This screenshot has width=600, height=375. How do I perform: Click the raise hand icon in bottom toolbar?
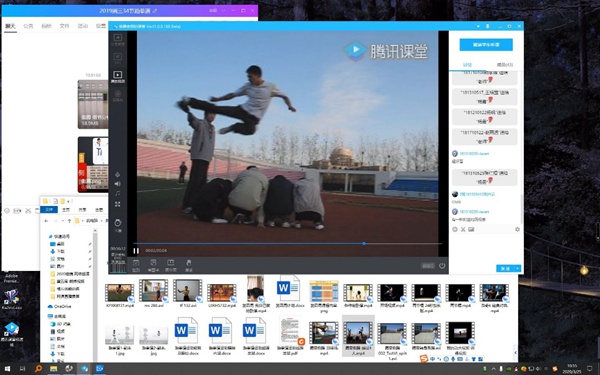pyautogui.click(x=189, y=265)
